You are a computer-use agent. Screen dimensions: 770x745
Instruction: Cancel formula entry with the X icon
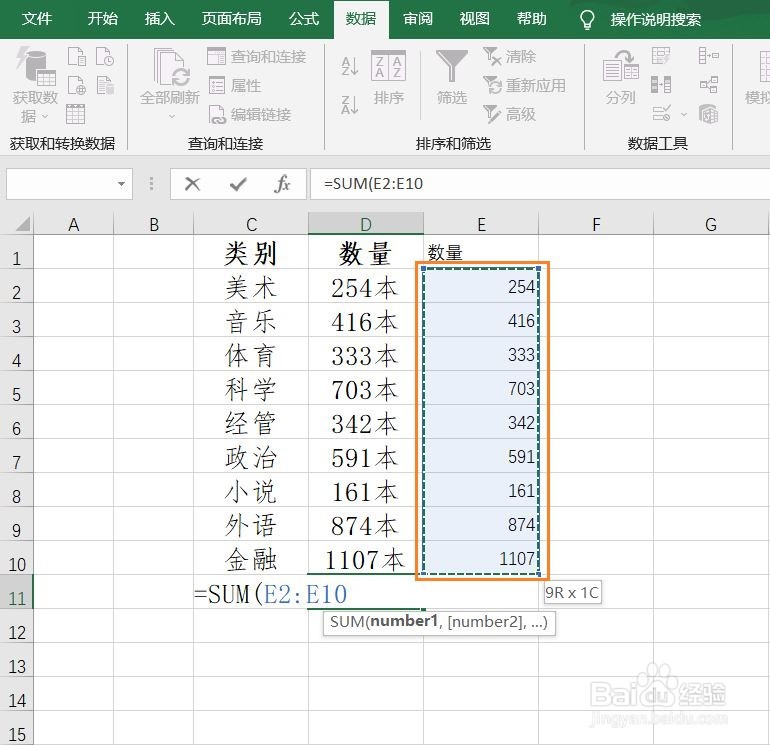192,184
